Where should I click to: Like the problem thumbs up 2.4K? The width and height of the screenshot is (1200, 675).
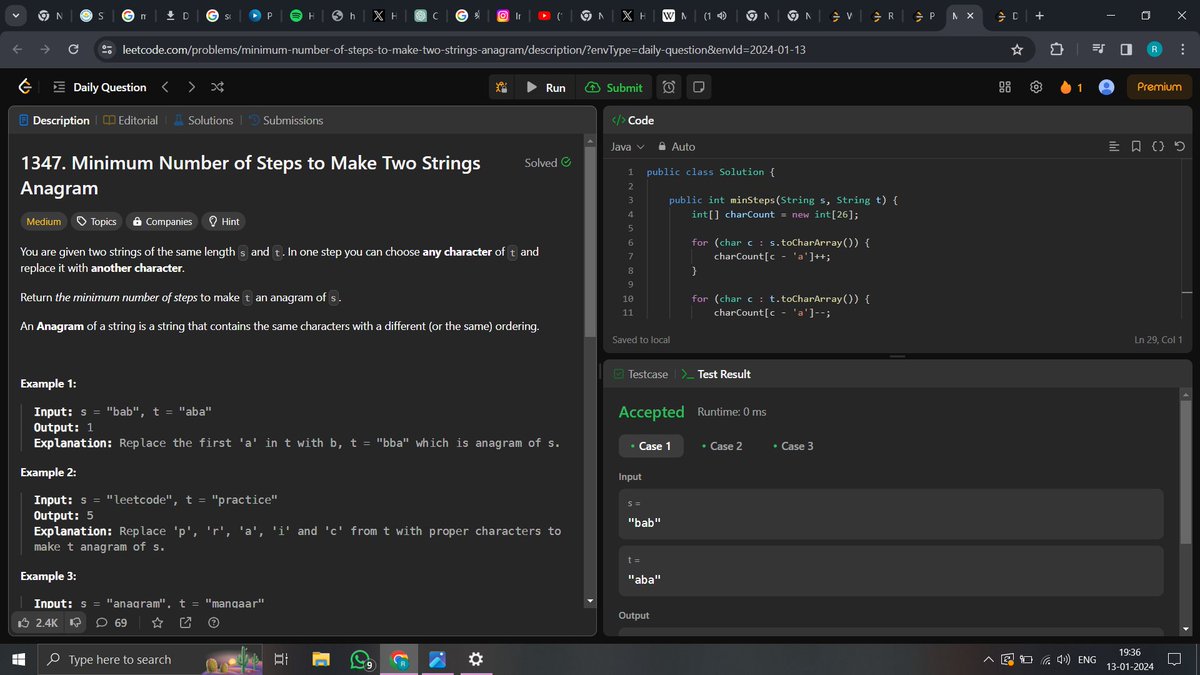click(x=38, y=623)
